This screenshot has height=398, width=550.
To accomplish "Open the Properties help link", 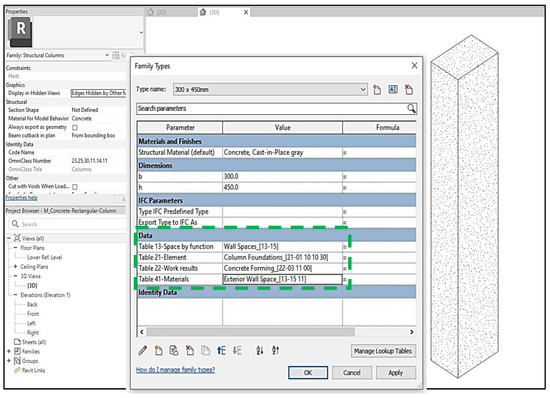I will [x=21, y=198].
